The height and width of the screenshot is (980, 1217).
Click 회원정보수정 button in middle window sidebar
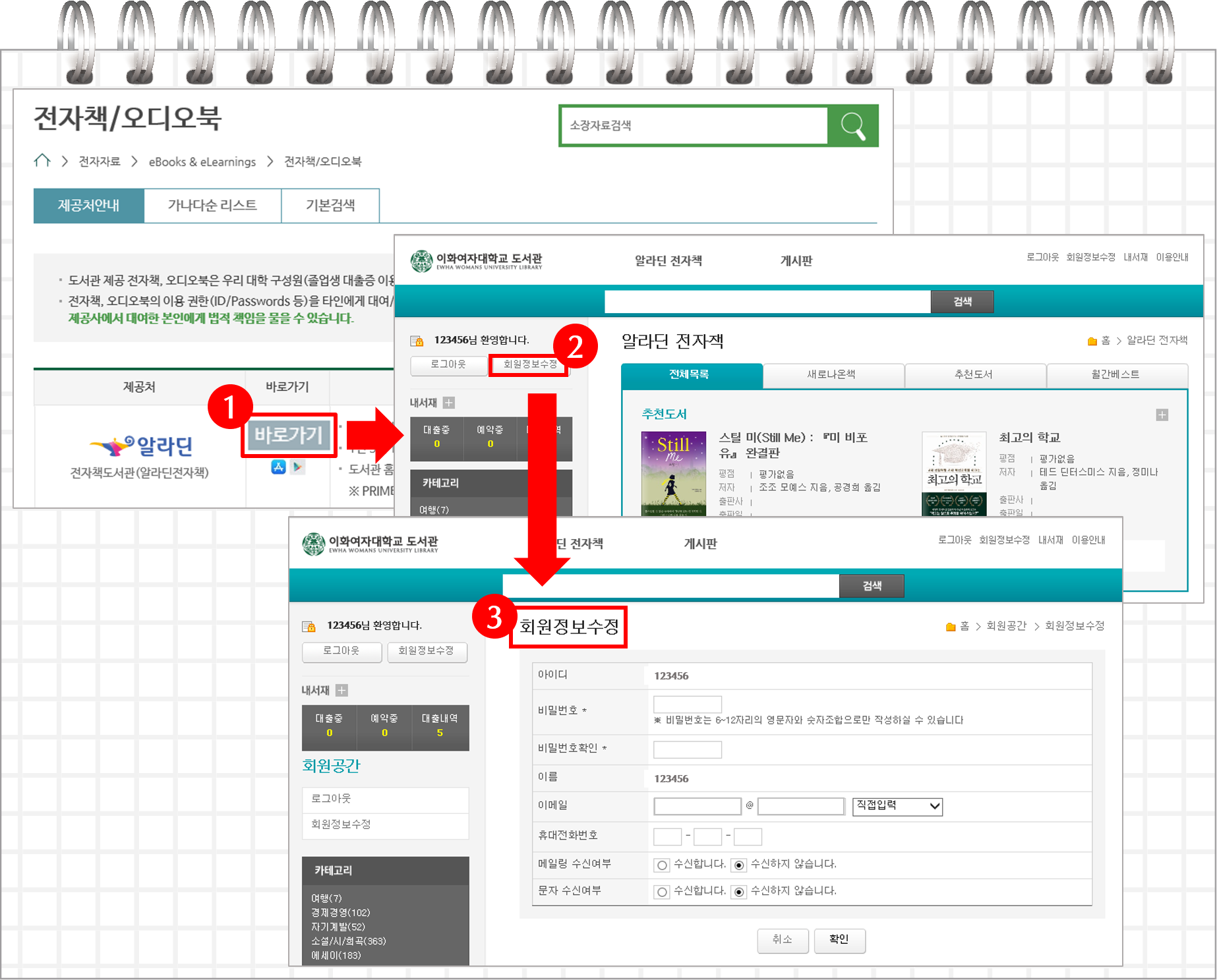pyautogui.click(x=529, y=364)
